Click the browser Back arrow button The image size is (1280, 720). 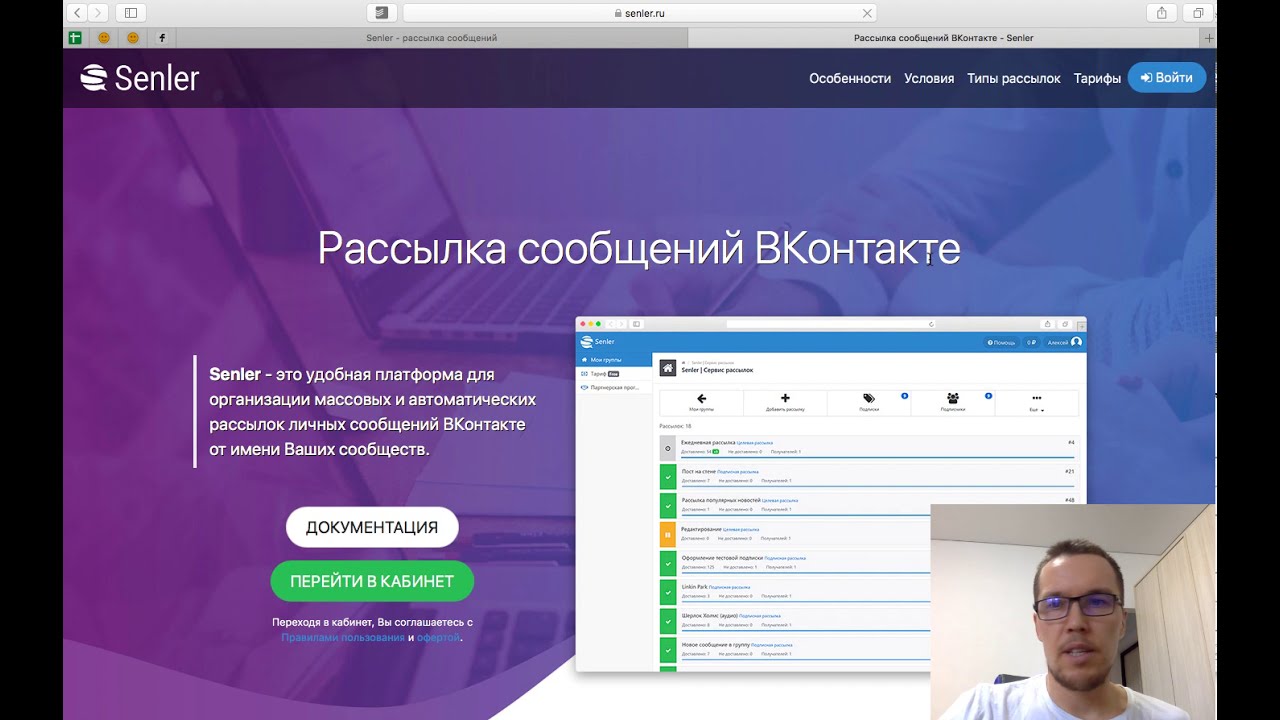click(78, 13)
